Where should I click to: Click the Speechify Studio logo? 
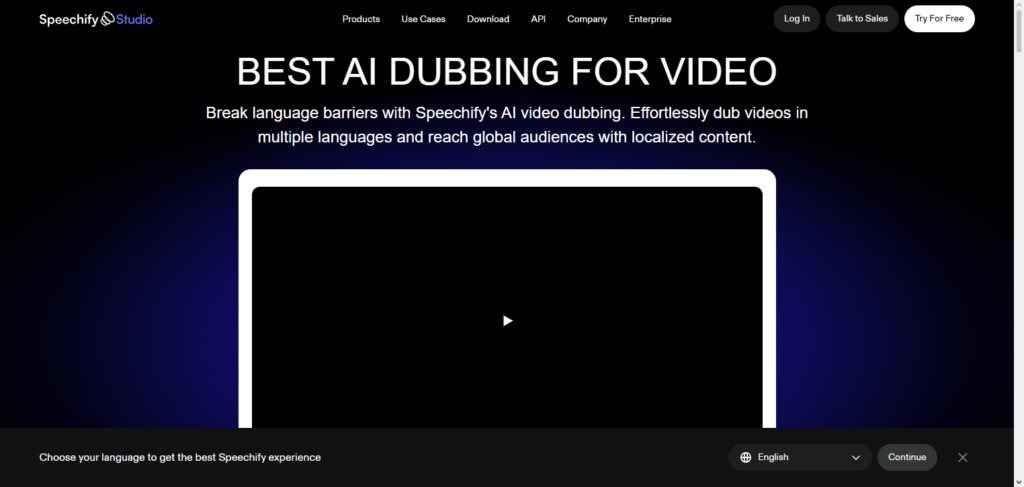tap(96, 19)
